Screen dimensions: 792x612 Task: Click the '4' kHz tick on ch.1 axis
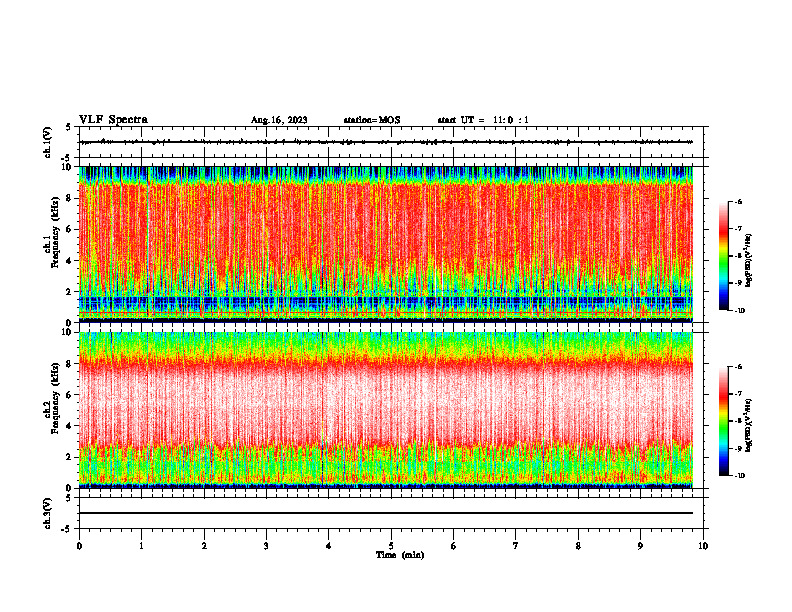70,261
